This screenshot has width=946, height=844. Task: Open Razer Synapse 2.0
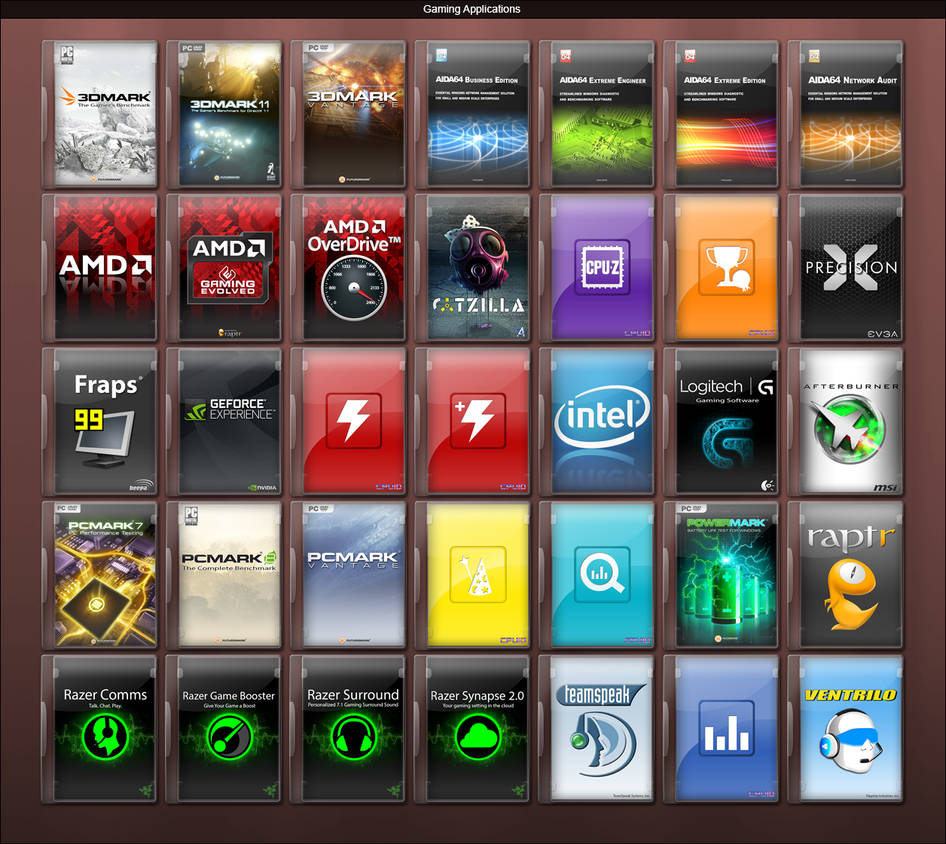475,730
